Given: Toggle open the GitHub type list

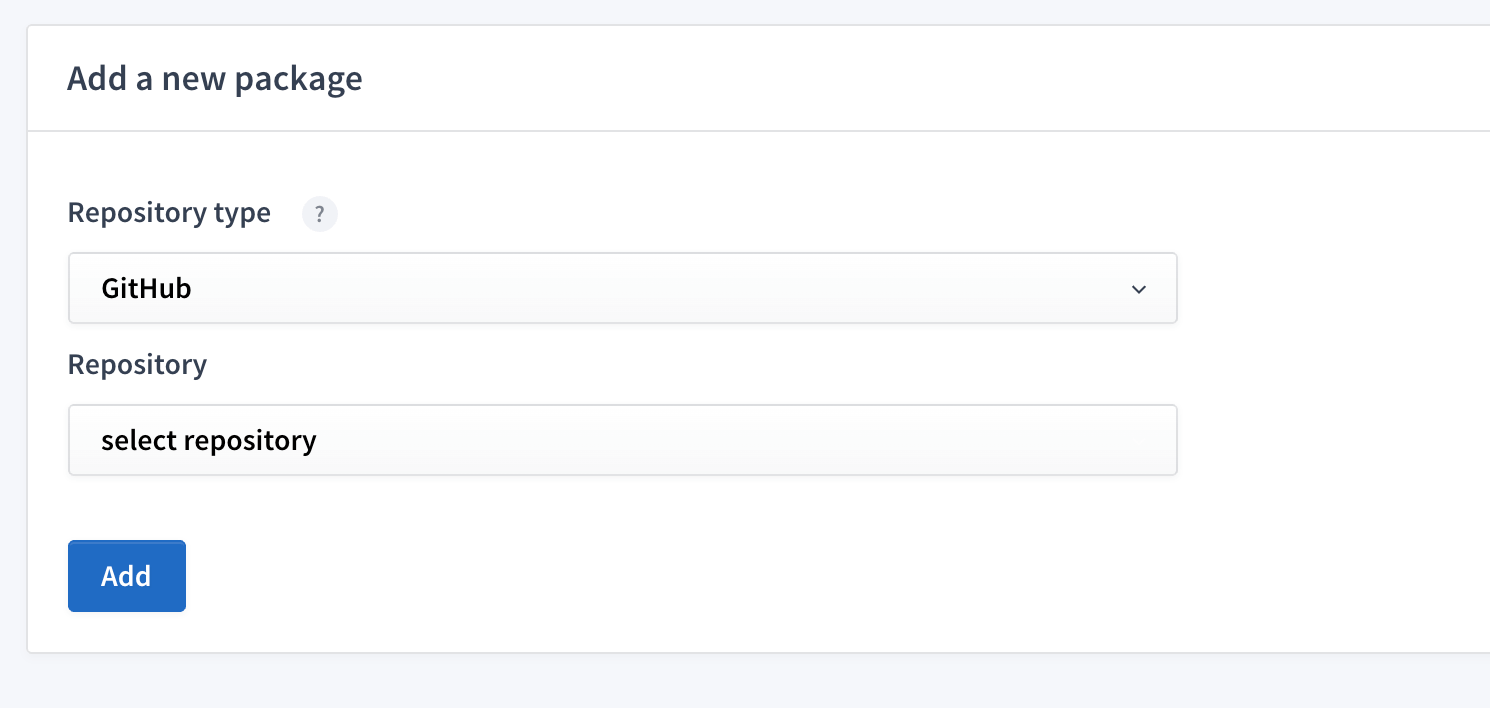Looking at the screenshot, I should 622,288.
